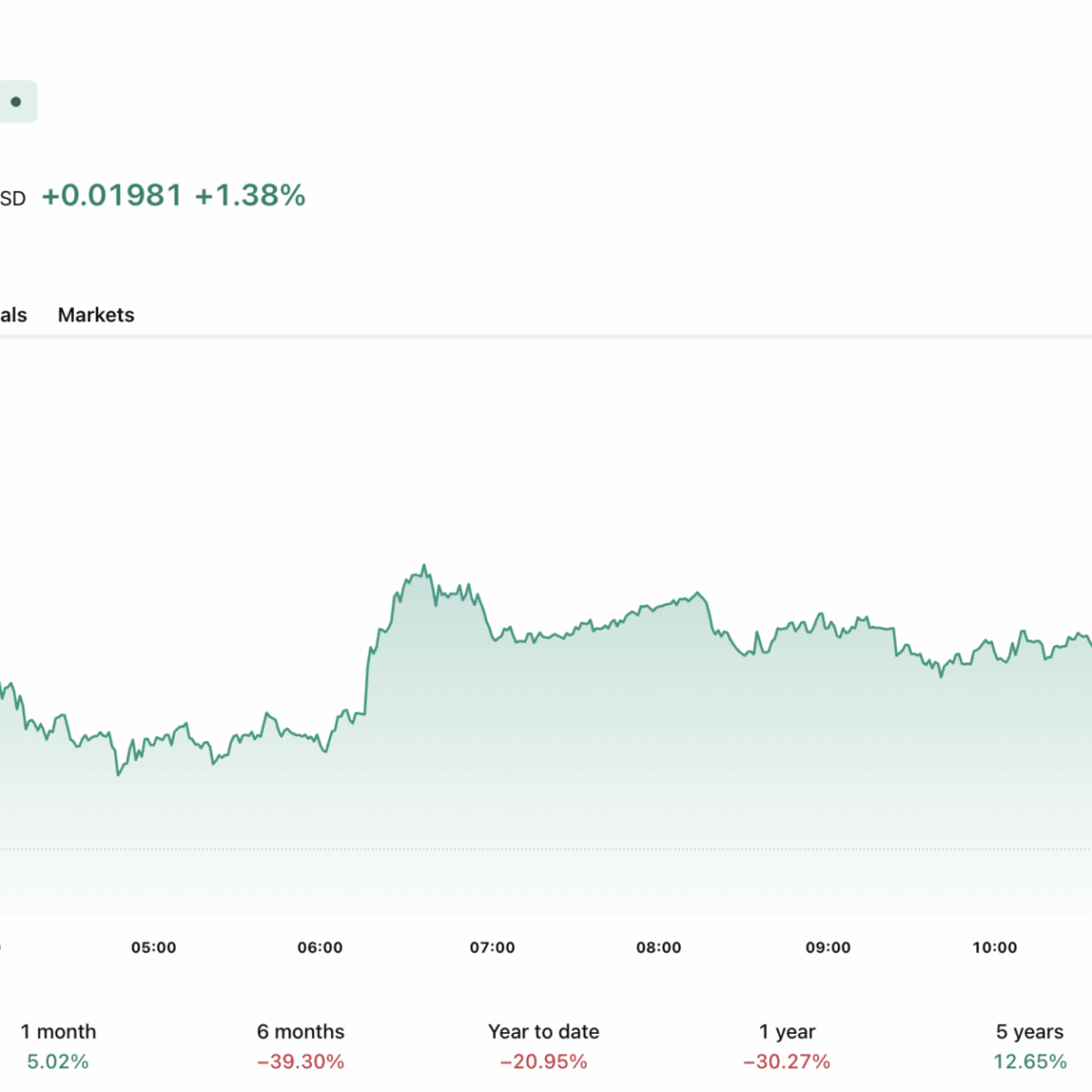
Task: Click the dotted previous close line
Action: point(546,849)
